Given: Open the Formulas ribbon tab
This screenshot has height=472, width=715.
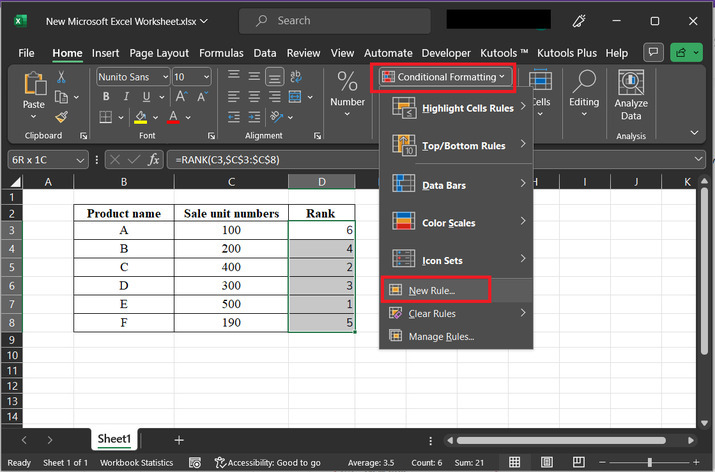Looking at the screenshot, I should (220, 53).
